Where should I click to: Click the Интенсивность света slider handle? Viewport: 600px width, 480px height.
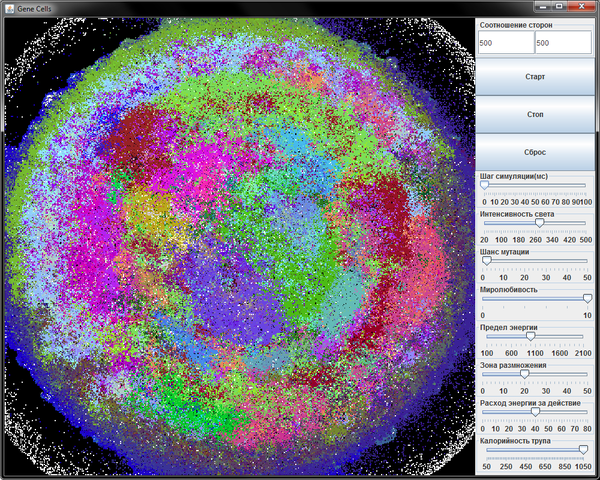click(540, 223)
